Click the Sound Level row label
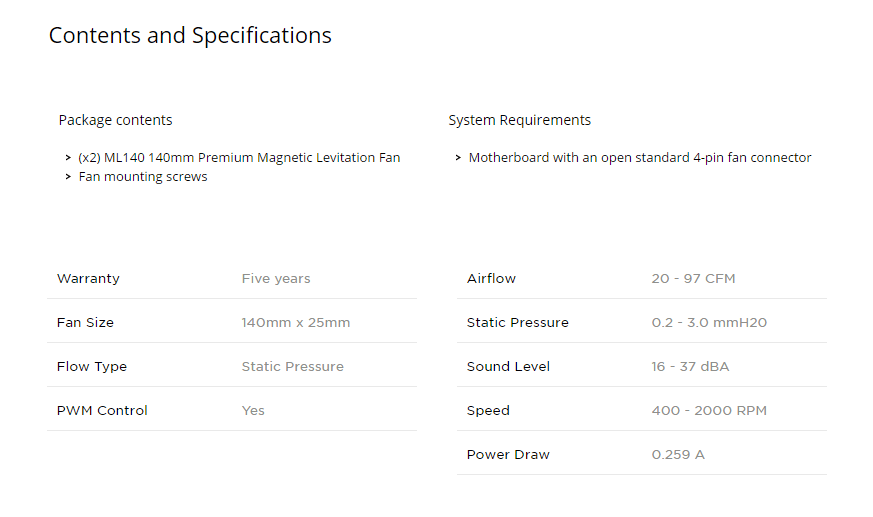Screen dimensions: 873x517 [x=508, y=367]
